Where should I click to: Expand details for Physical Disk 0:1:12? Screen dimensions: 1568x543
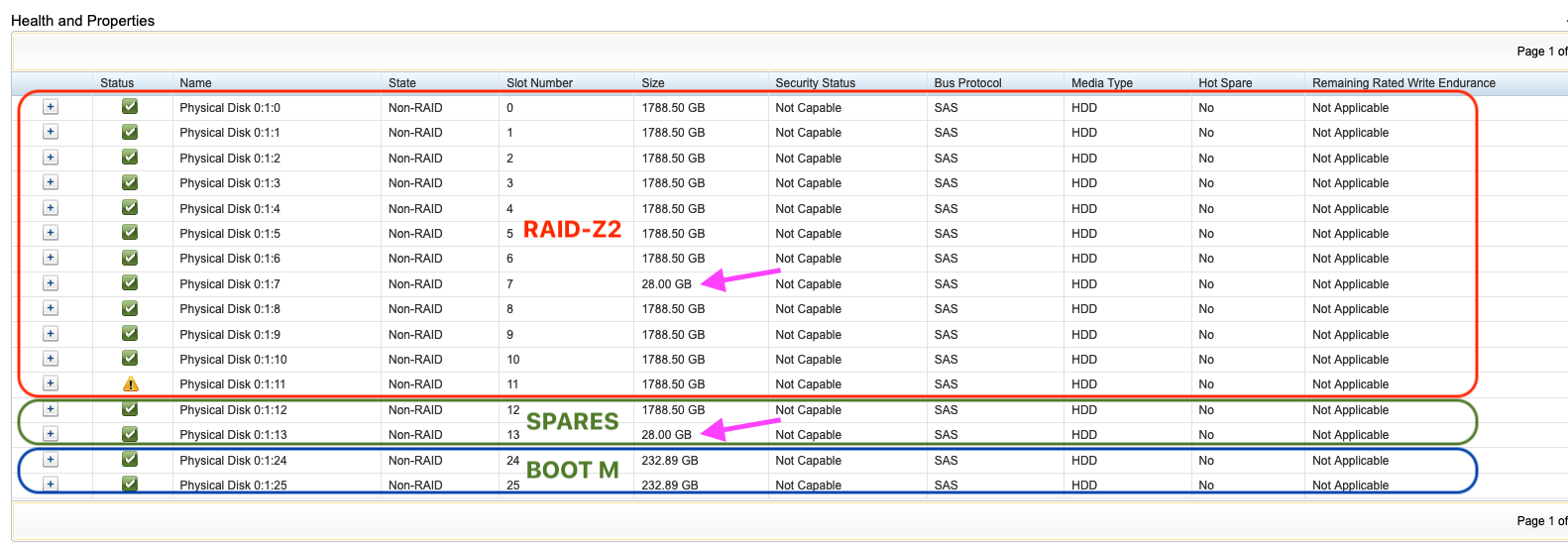pyautogui.click(x=51, y=409)
